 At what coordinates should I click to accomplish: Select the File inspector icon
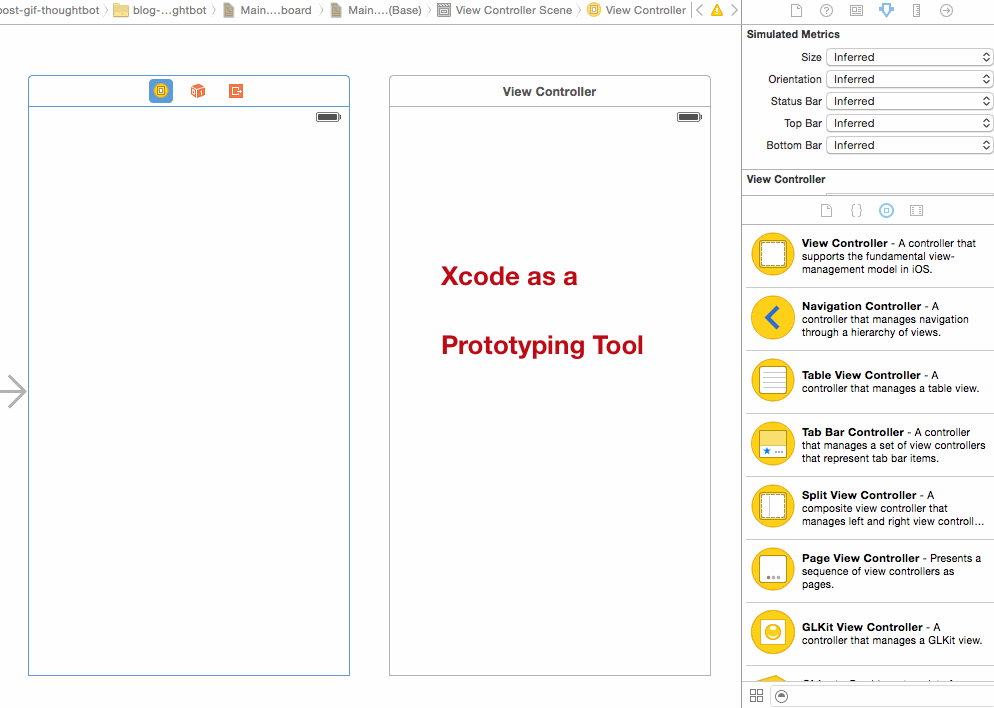[796, 11]
